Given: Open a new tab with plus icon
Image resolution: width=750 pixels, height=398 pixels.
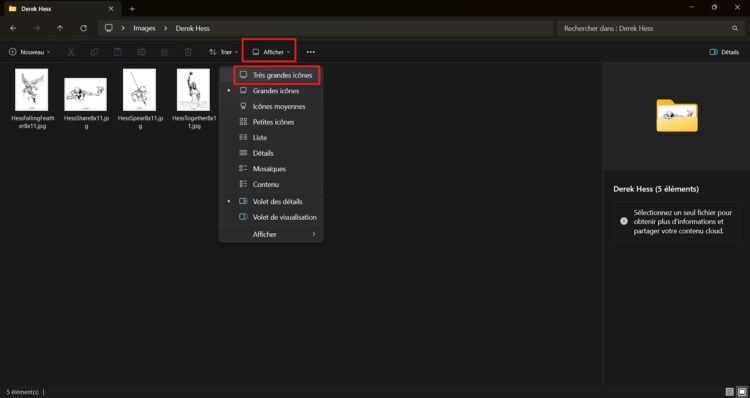Looking at the screenshot, I should (x=132, y=9).
